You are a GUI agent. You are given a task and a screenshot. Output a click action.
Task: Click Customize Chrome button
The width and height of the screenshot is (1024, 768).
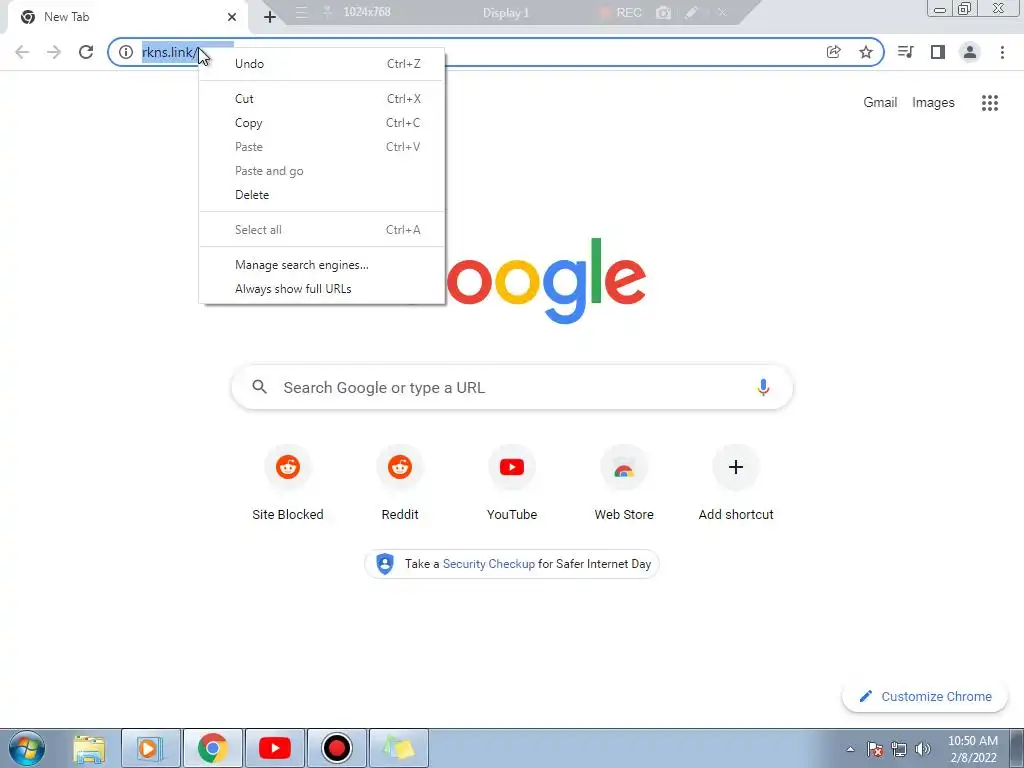click(925, 697)
